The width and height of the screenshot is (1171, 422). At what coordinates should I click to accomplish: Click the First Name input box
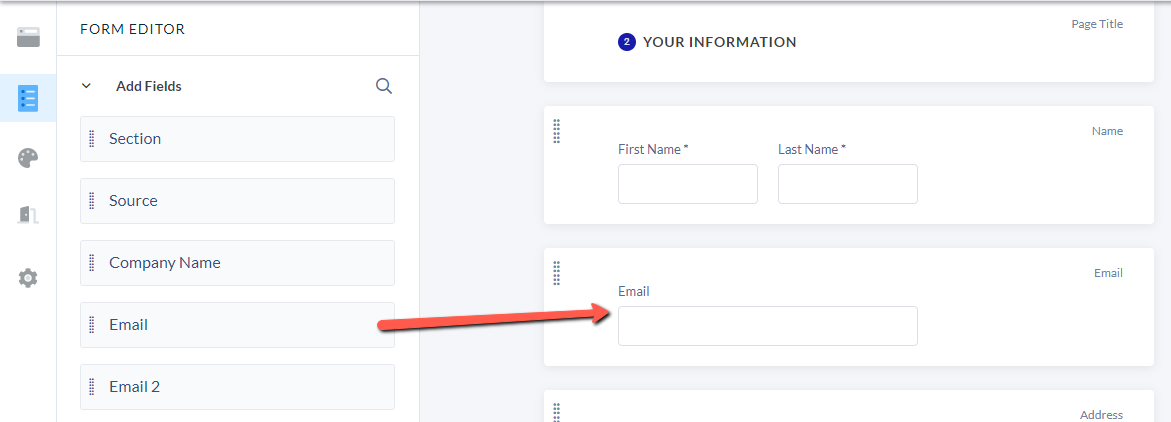click(x=688, y=184)
